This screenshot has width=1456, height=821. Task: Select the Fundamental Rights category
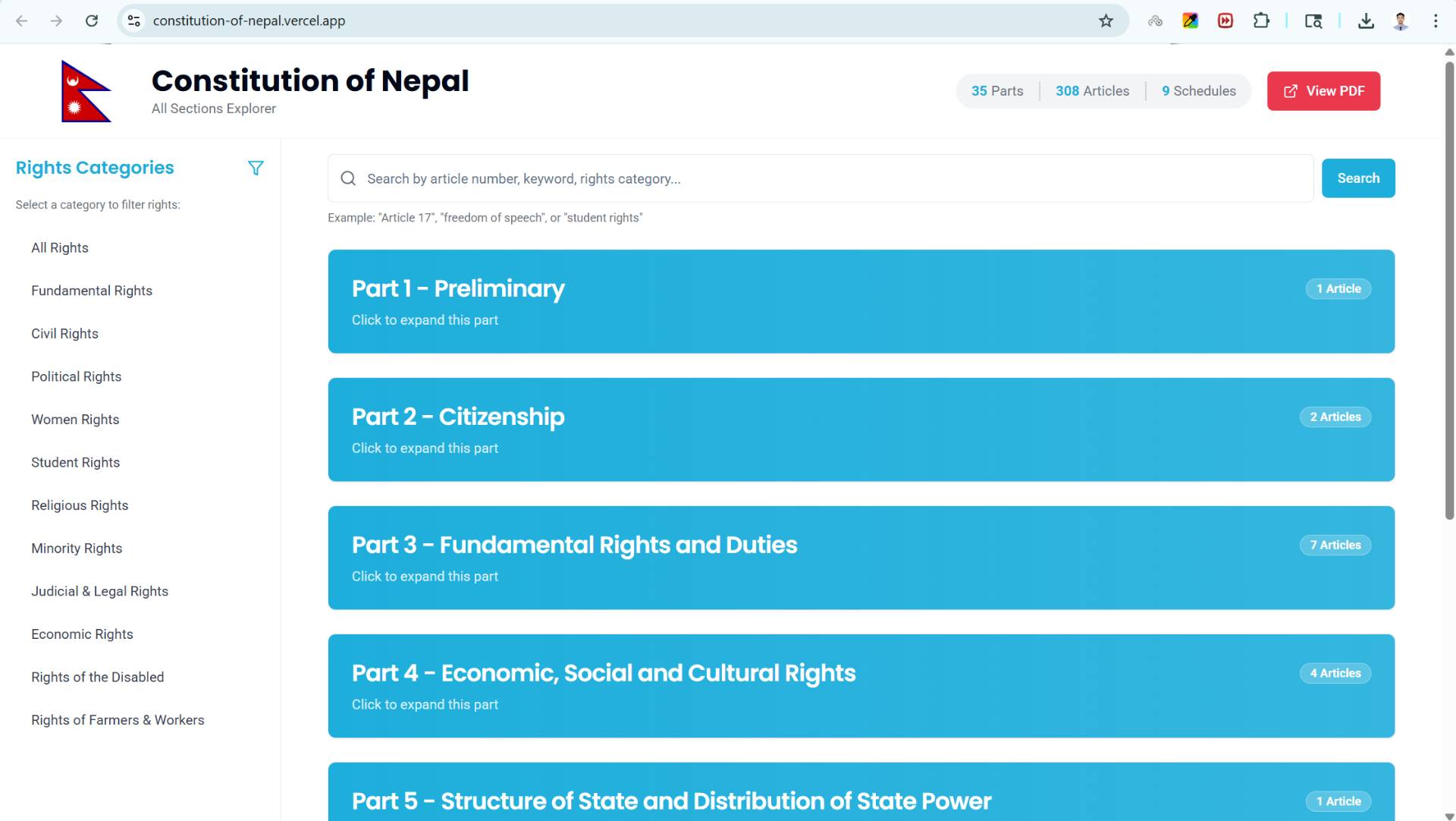tap(92, 291)
